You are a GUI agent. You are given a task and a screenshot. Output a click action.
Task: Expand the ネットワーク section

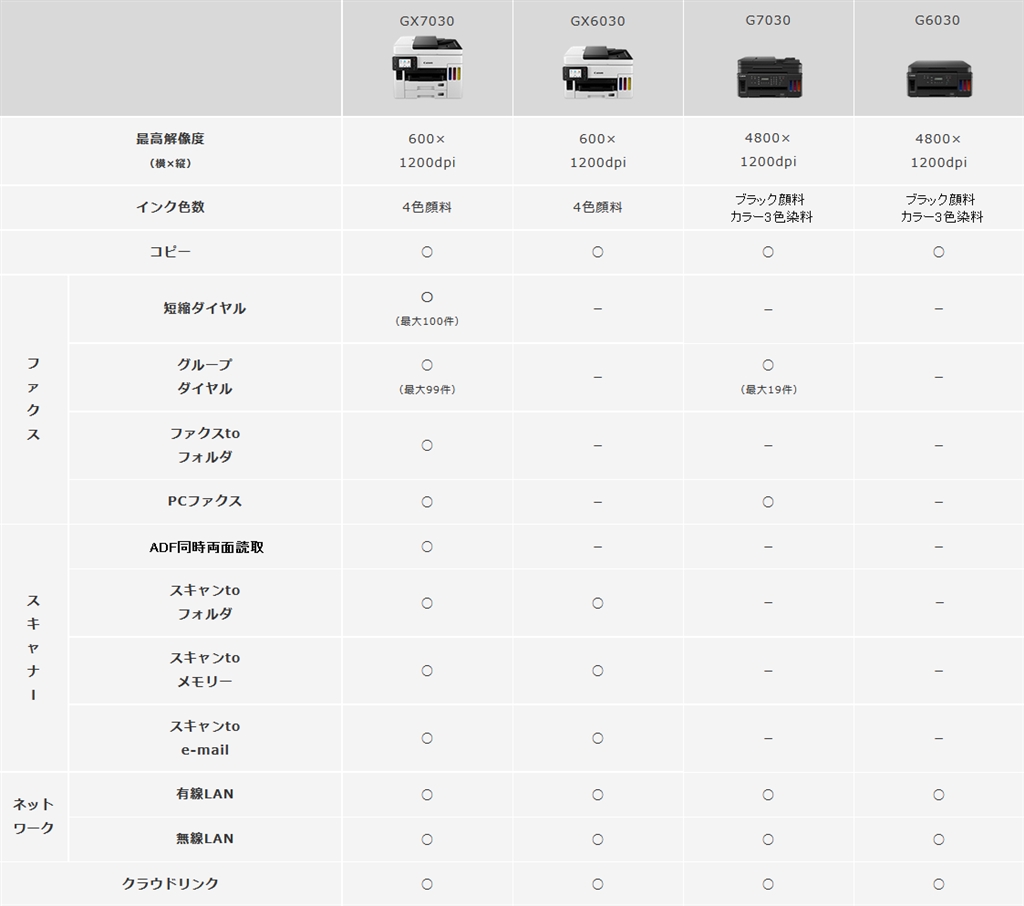(32, 817)
